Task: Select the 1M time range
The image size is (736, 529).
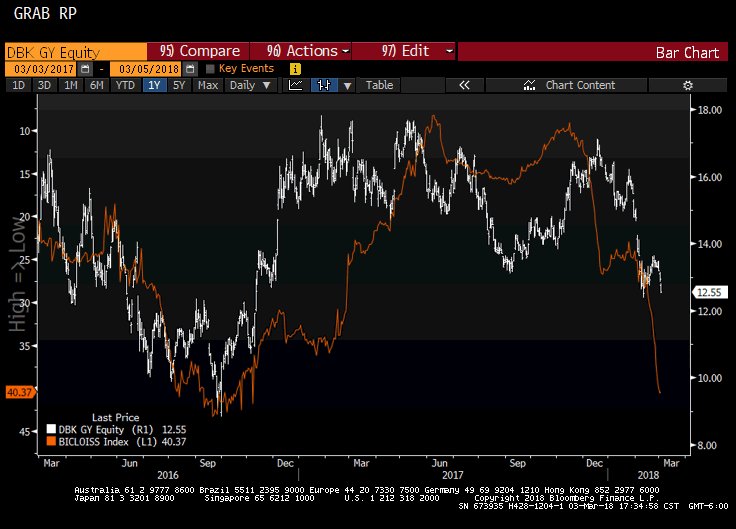Action: (x=70, y=85)
